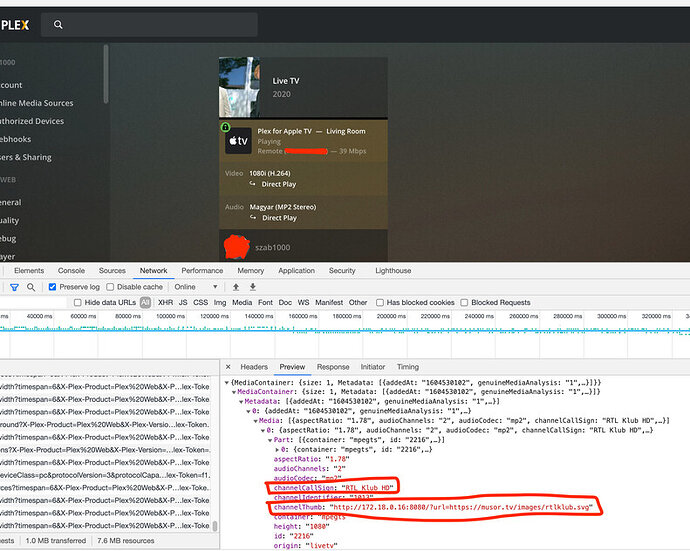Switch to the Response sub-tab

pos(333,367)
